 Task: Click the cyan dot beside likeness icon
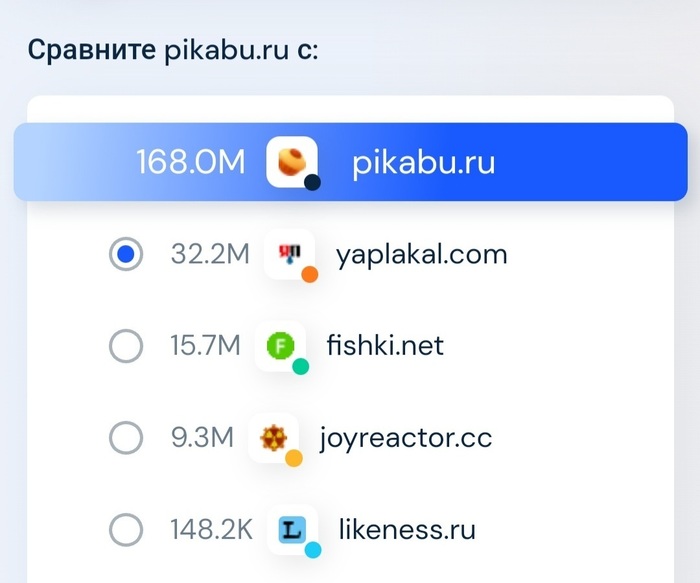coord(313,549)
